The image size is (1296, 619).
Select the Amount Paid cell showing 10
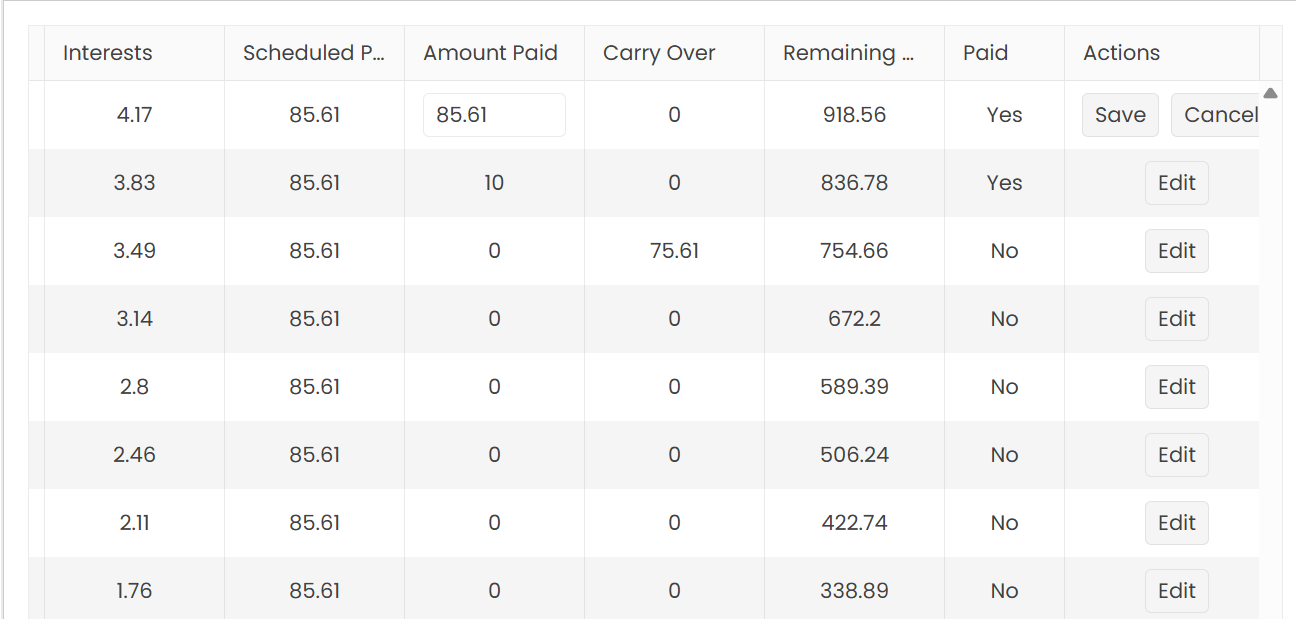[494, 183]
